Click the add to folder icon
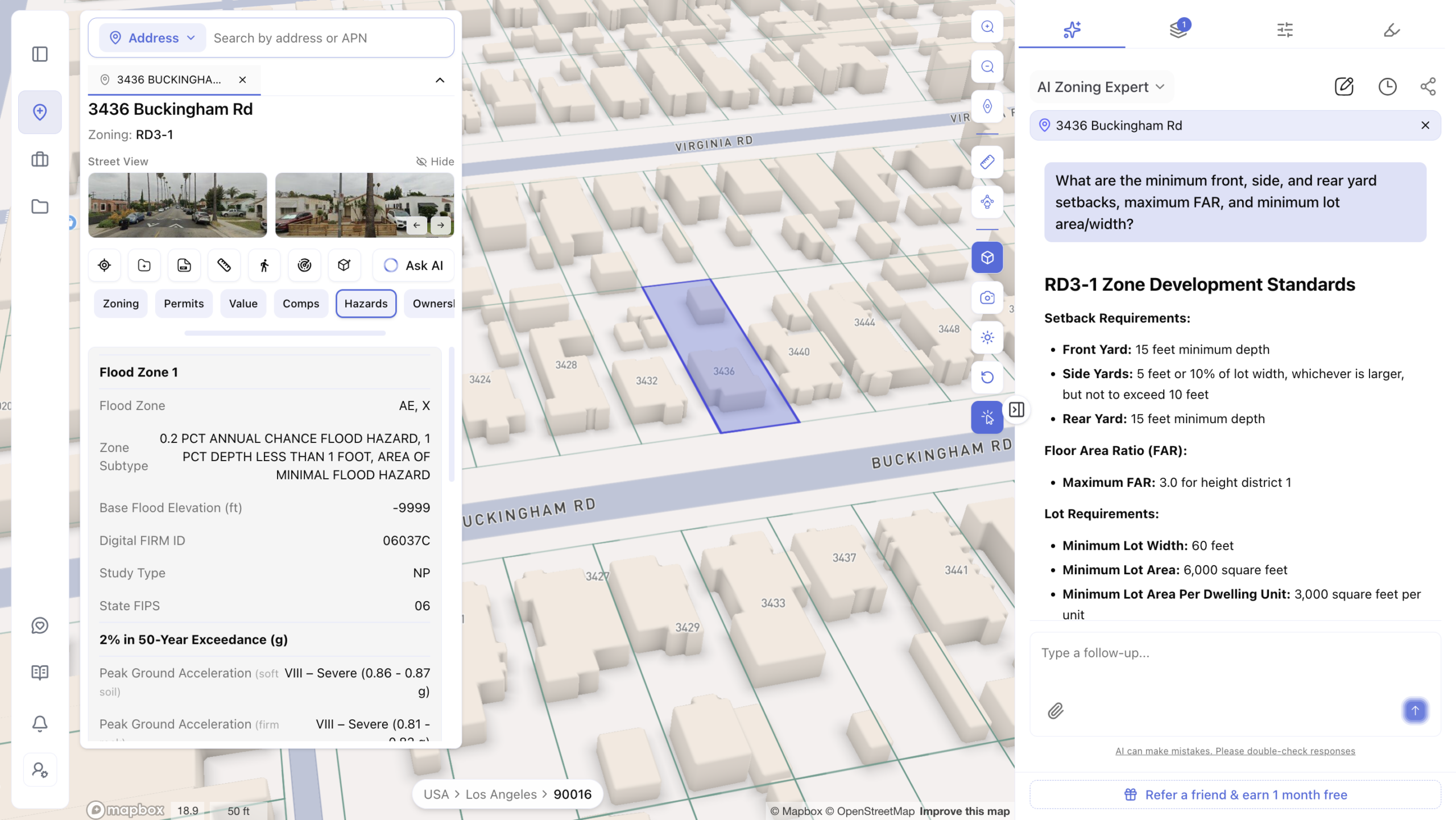 (144, 265)
